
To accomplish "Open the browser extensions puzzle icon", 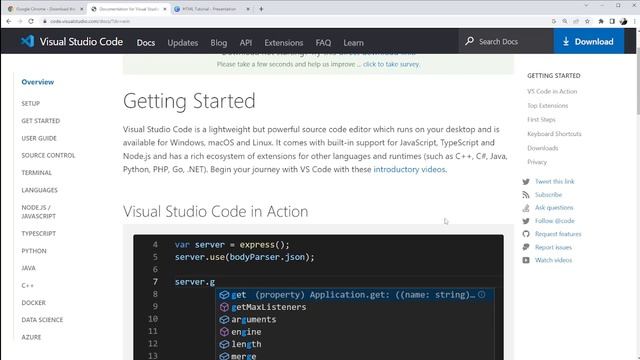I will coord(601,21).
